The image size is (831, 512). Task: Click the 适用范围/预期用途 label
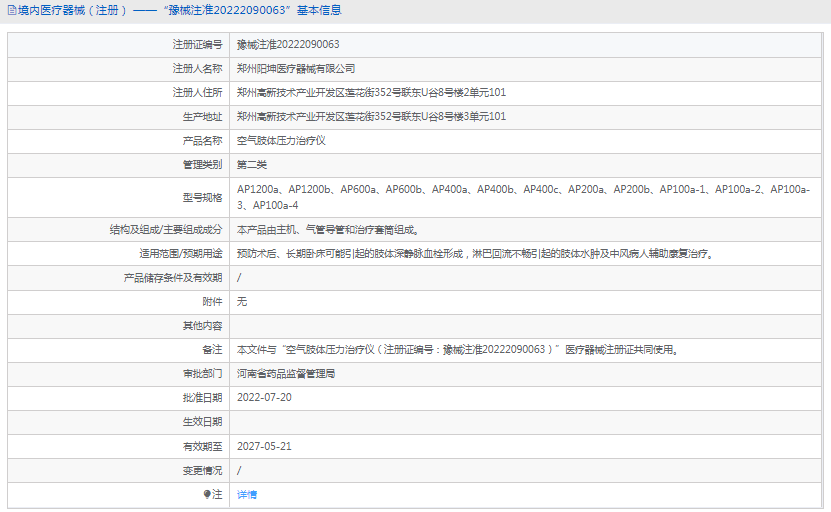181,254
